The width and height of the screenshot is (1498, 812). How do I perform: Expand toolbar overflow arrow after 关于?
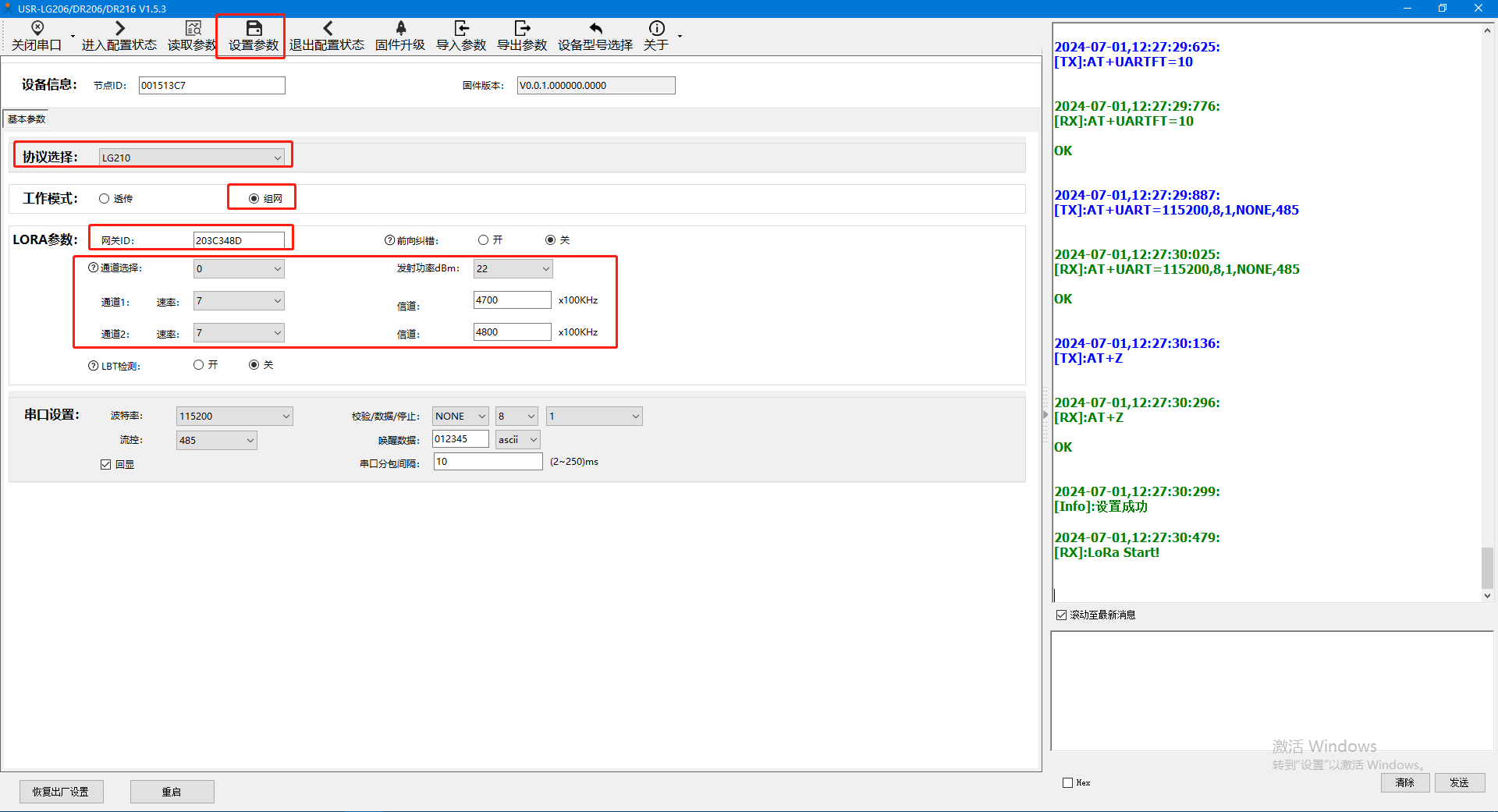[x=680, y=36]
